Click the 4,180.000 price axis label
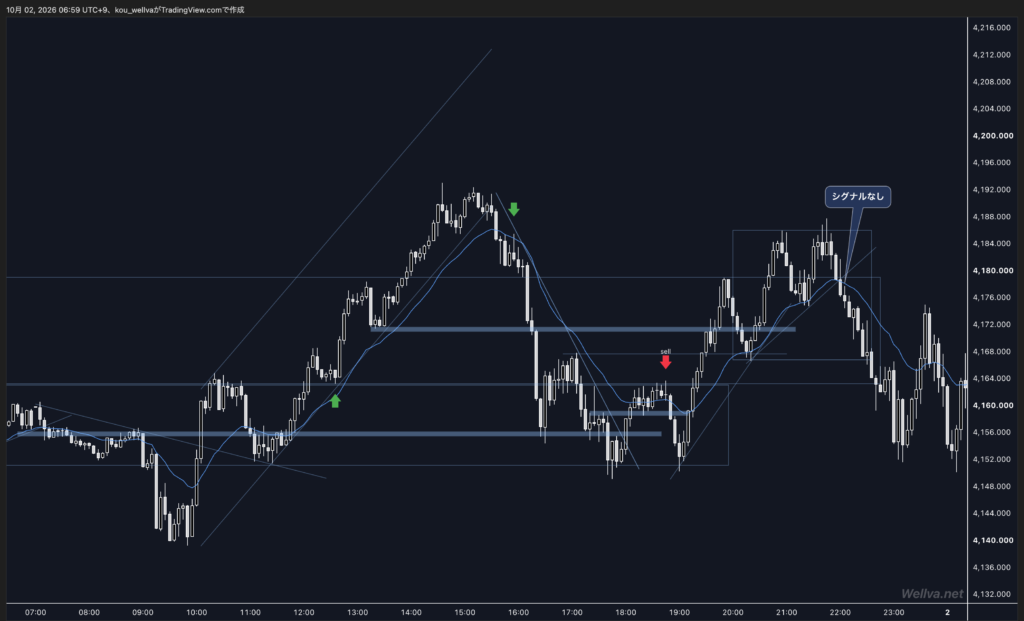This screenshot has height=621, width=1024. point(993,270)
